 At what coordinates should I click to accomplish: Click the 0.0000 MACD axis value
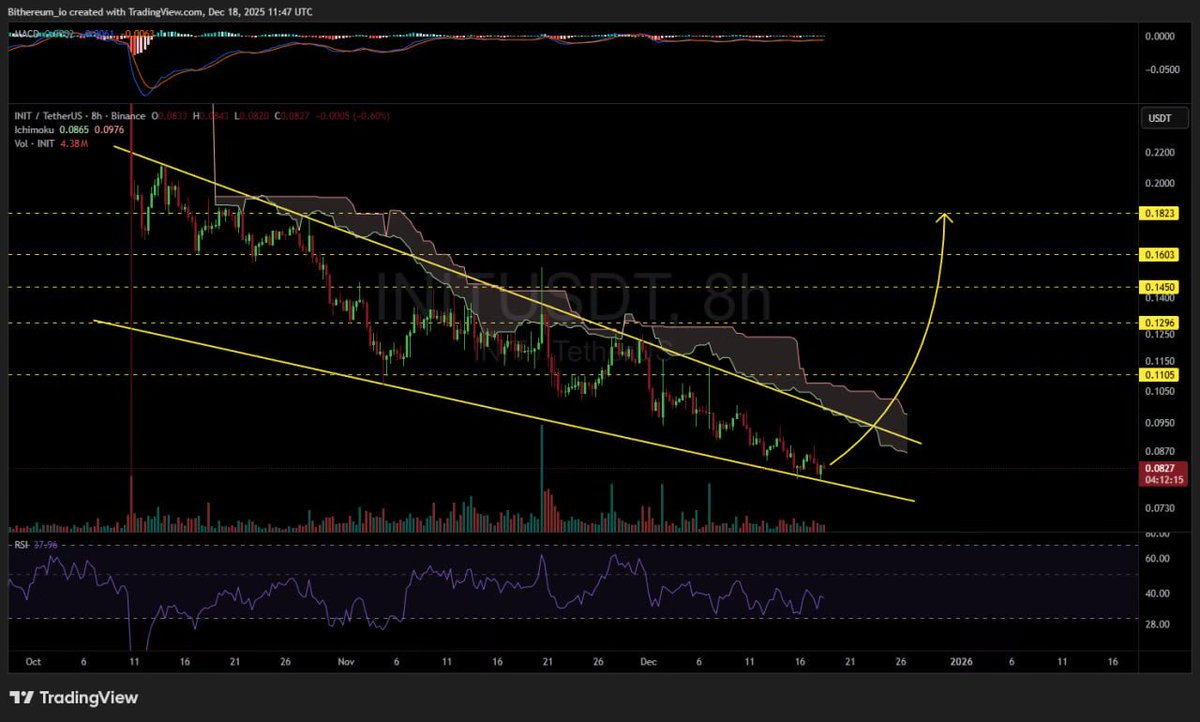point(1159,36)
